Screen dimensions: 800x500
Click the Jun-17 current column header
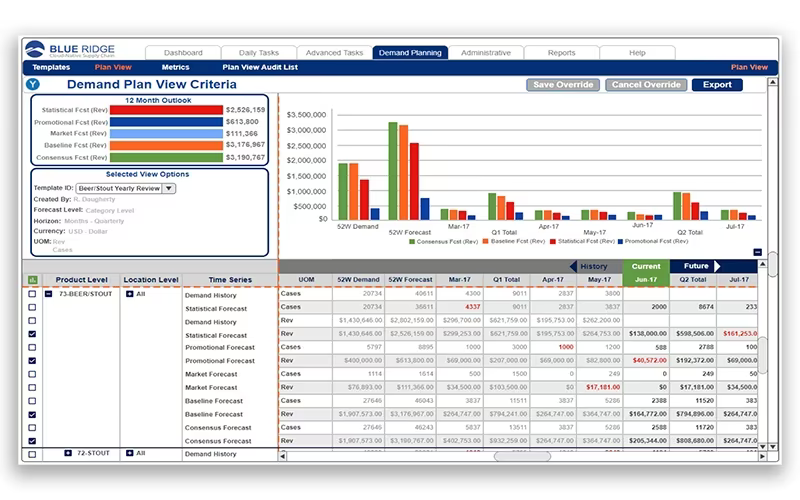point(646,280)
